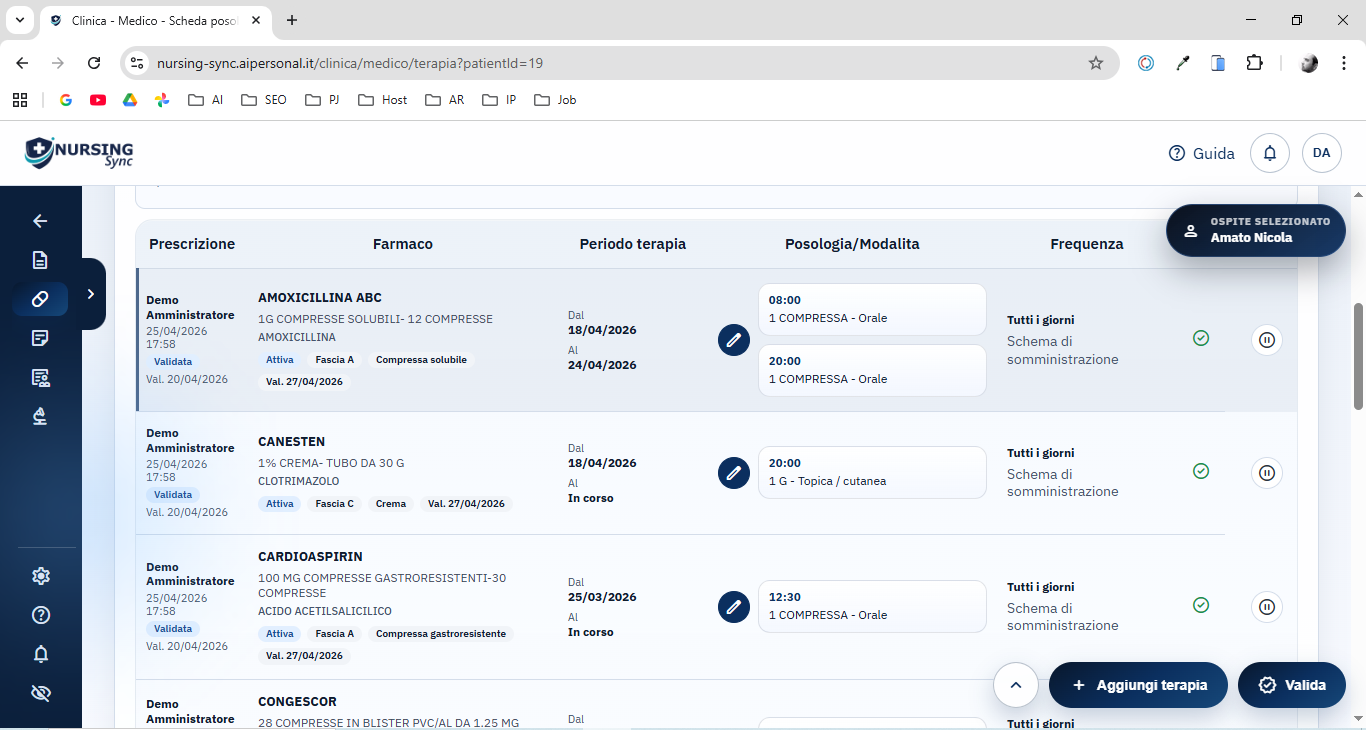Click the CARDIOASPIRIN drug name
Viewport: 1366px width, 730px height.
point(310,557)
